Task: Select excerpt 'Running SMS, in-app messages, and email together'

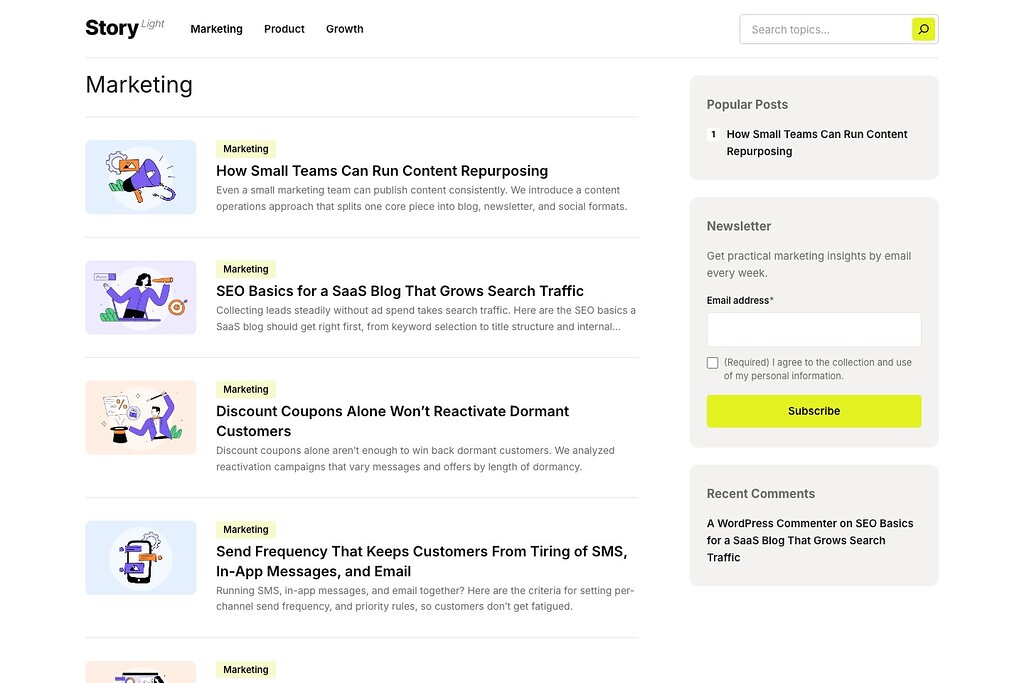Action: (x=340, y=591)
